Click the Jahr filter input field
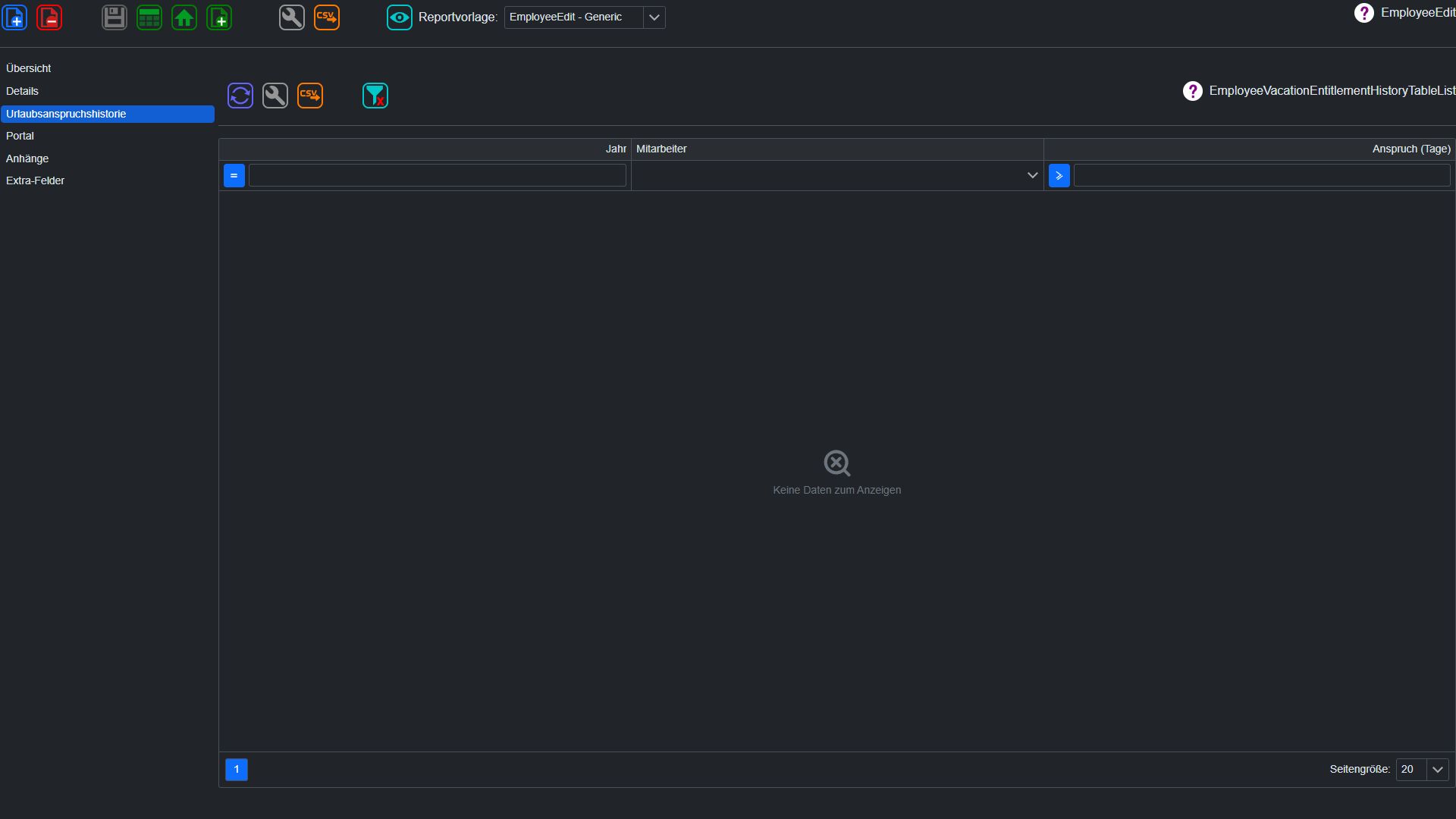 click(438, 176)
